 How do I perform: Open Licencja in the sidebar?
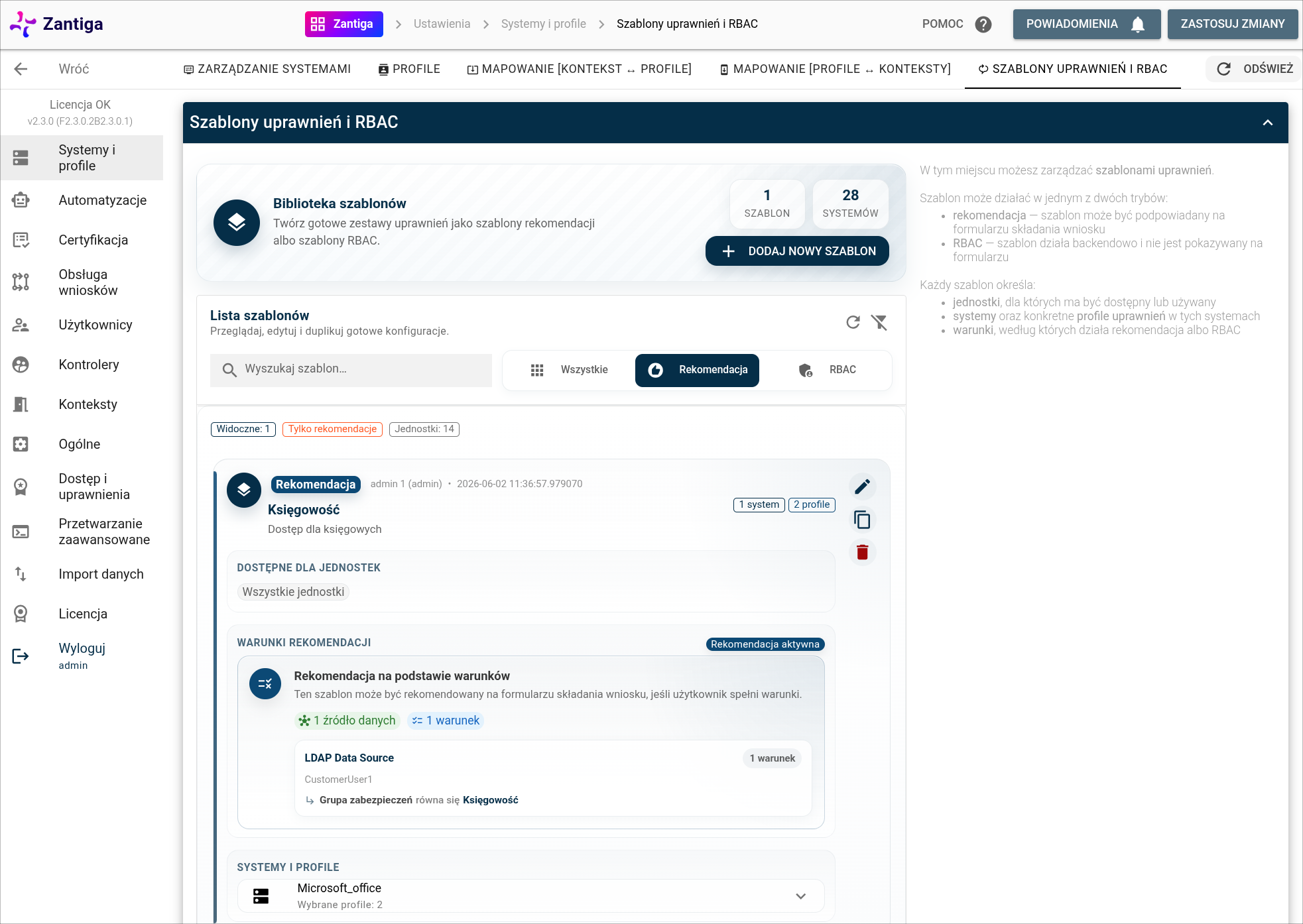point(82,614)
